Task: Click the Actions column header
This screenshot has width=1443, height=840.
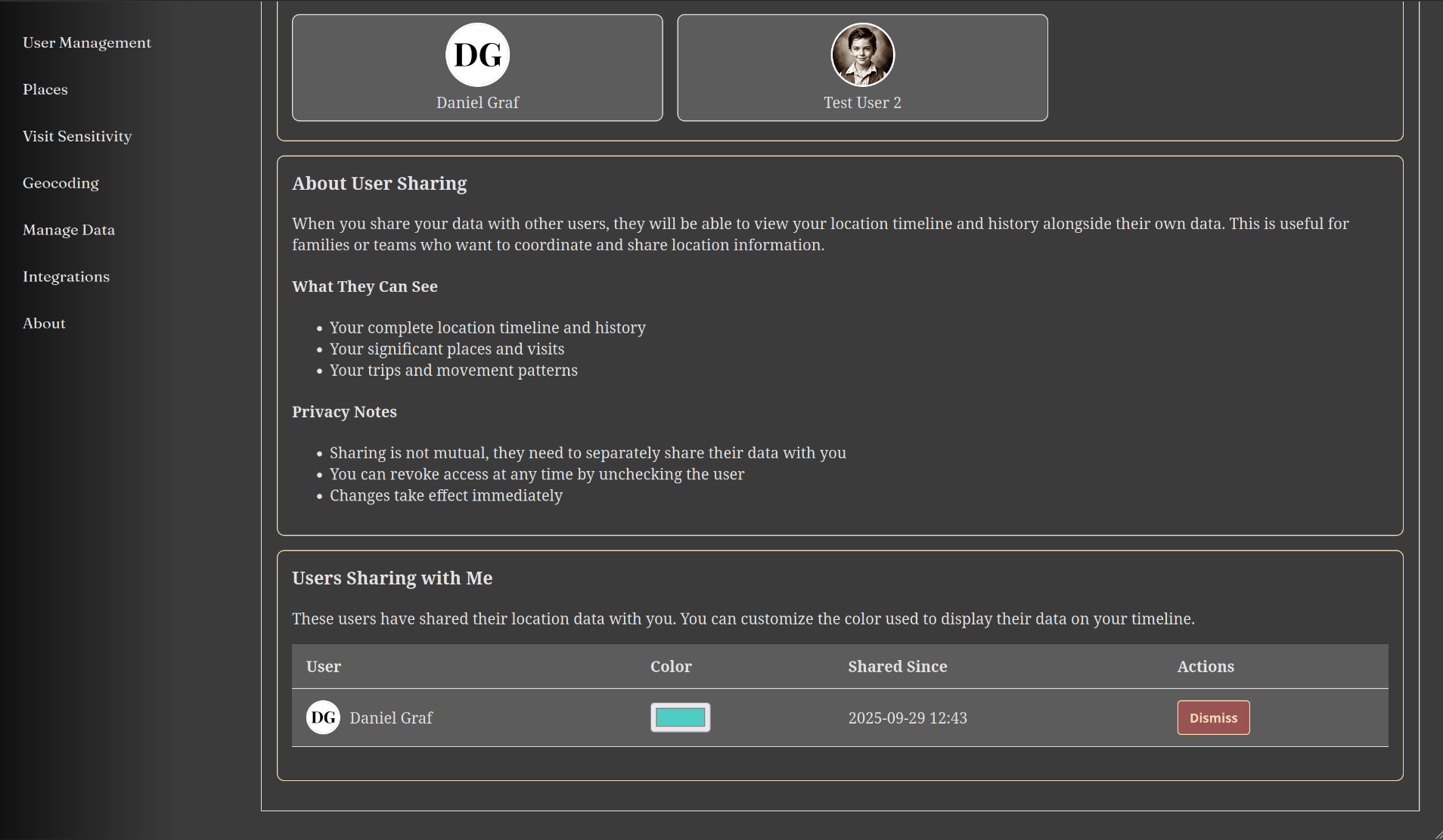Action: 1205,667
